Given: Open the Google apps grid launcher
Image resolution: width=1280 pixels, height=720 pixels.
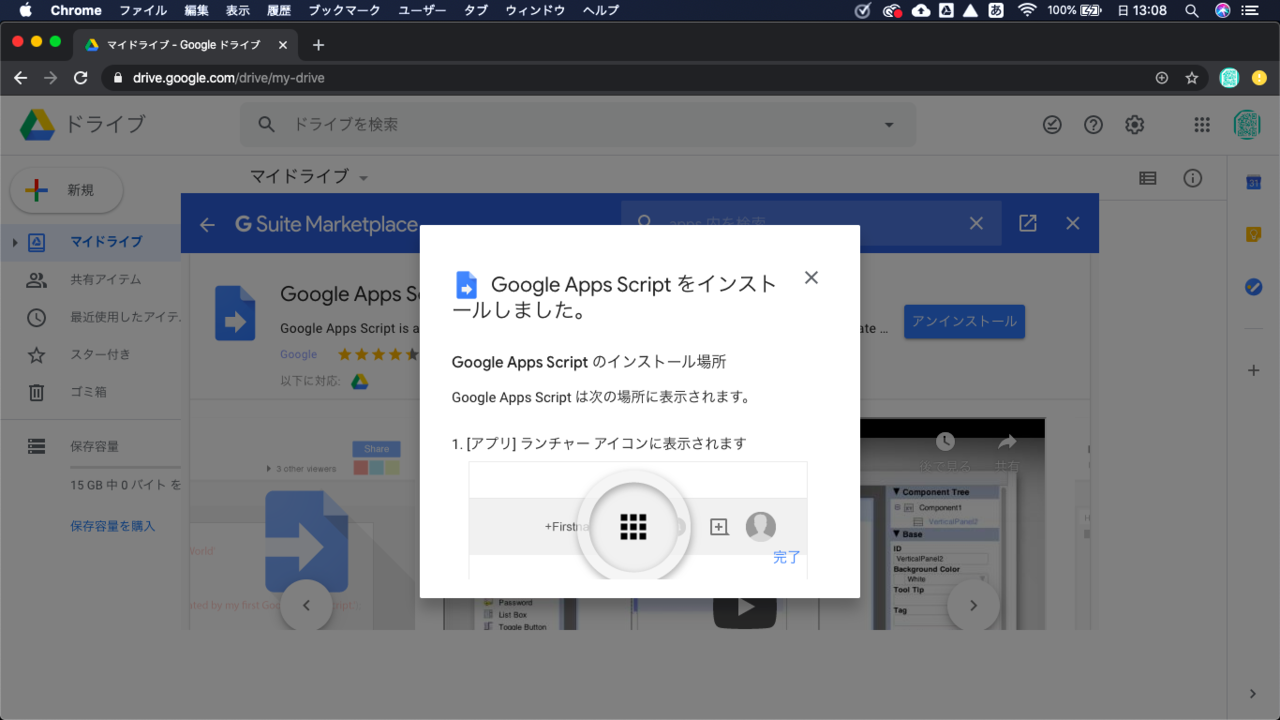Looking at the screenshot, I should [1202, 124].
